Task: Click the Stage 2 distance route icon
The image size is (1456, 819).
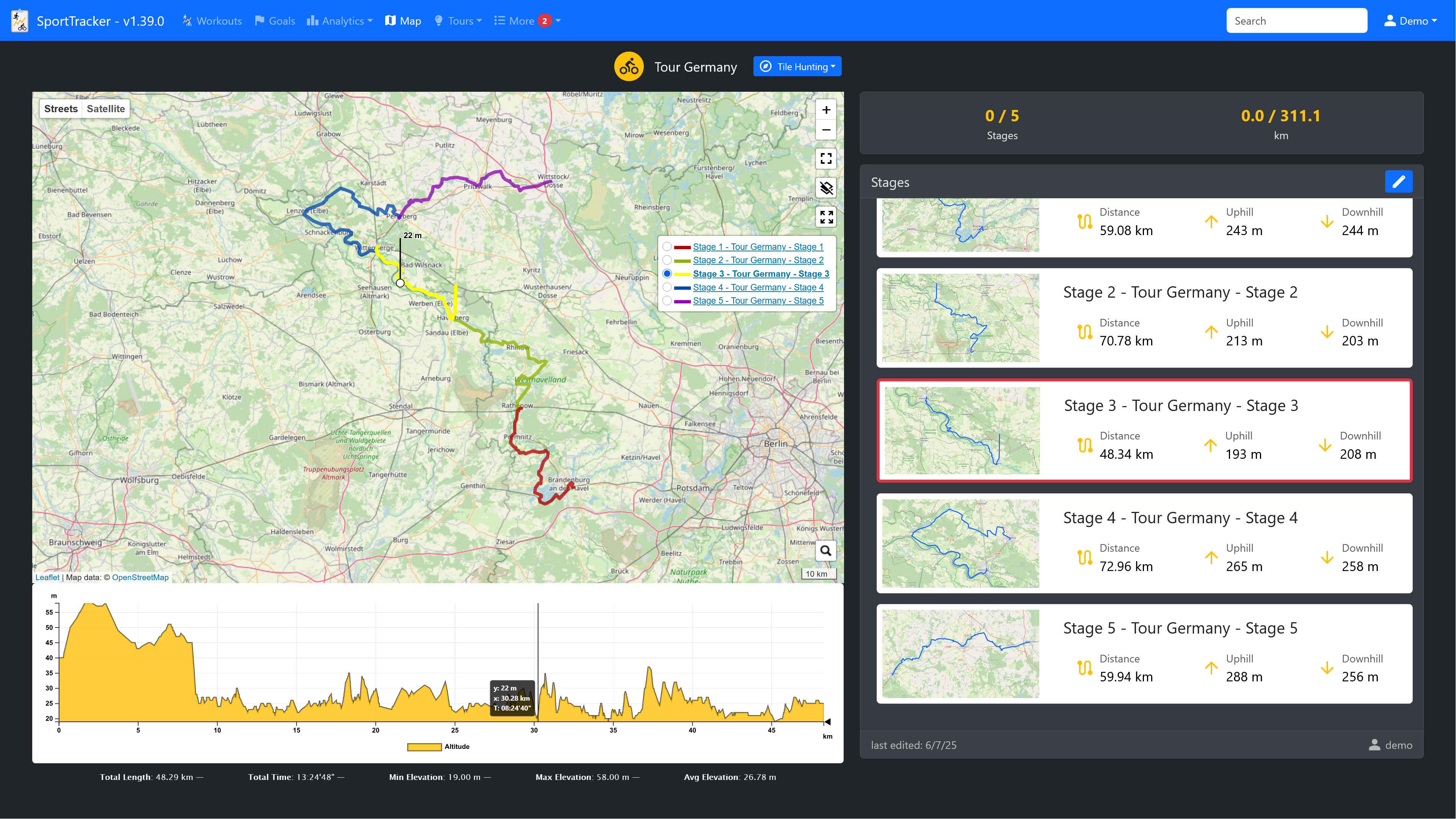Action: [1084, 332]
